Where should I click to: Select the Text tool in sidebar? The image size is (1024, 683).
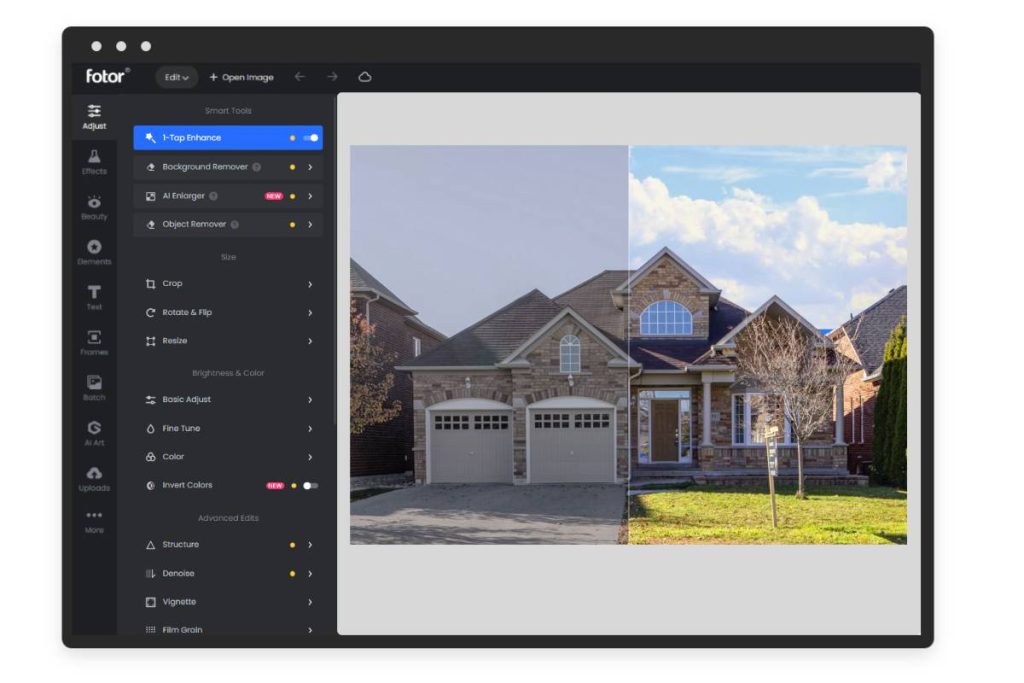click(94, 297)
